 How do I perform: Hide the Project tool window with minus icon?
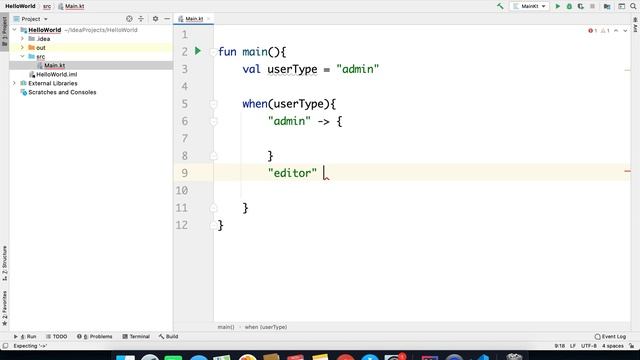(167, 19)
